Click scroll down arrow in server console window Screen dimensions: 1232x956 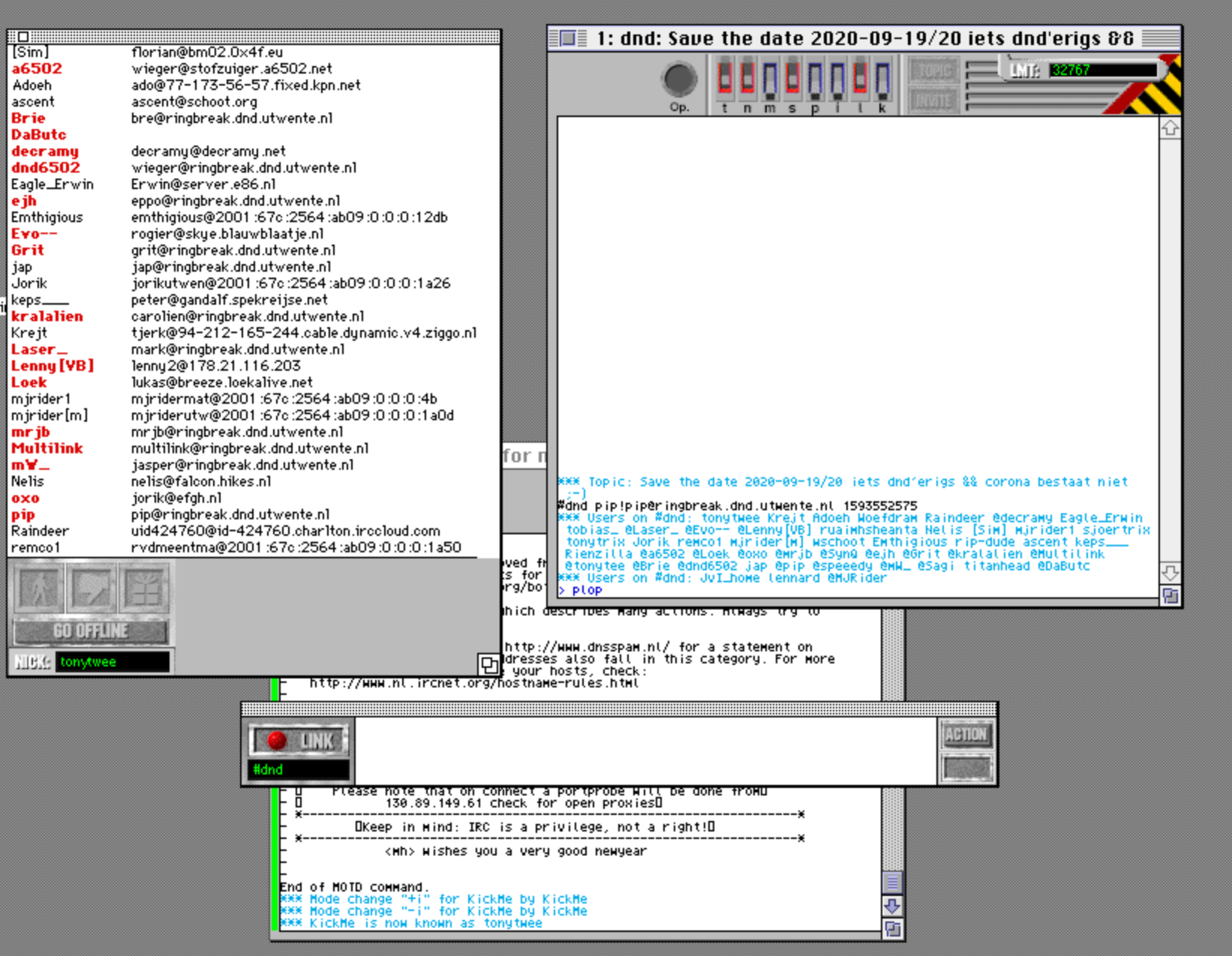[891, 906]
